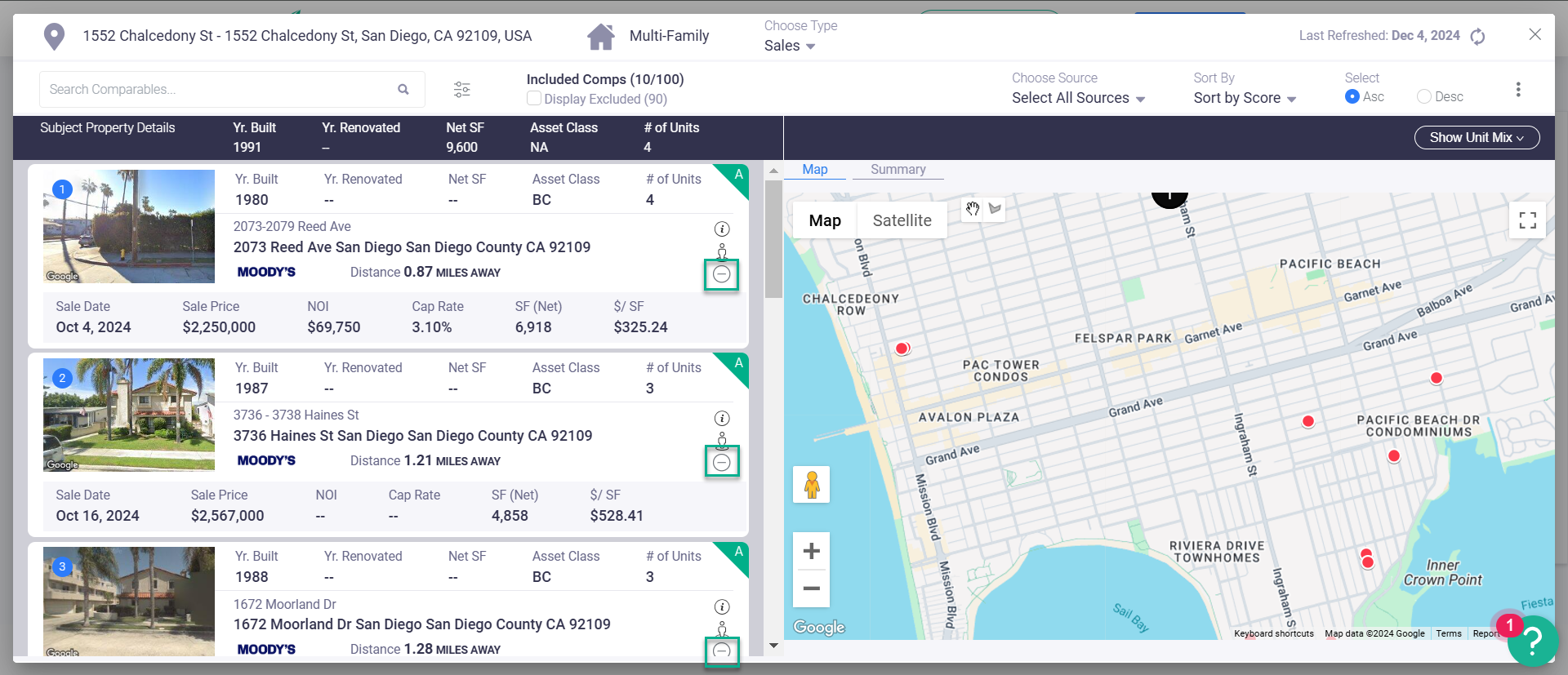Zoom in on the map
This screenshot has height=675, width=1568.
tap(812, 551)
